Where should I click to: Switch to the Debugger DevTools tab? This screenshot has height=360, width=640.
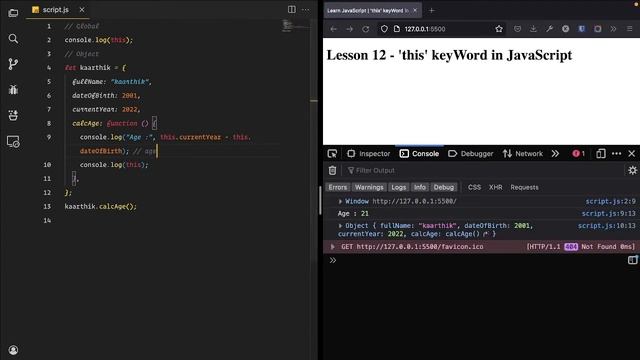point(471,153)
